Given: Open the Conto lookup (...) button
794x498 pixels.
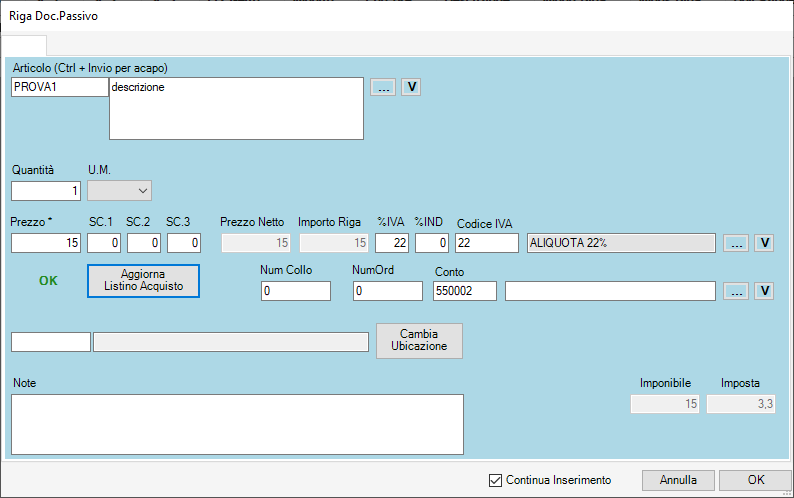Looking at the screenshot, I should pyautogui.click(x=735, y=291).
